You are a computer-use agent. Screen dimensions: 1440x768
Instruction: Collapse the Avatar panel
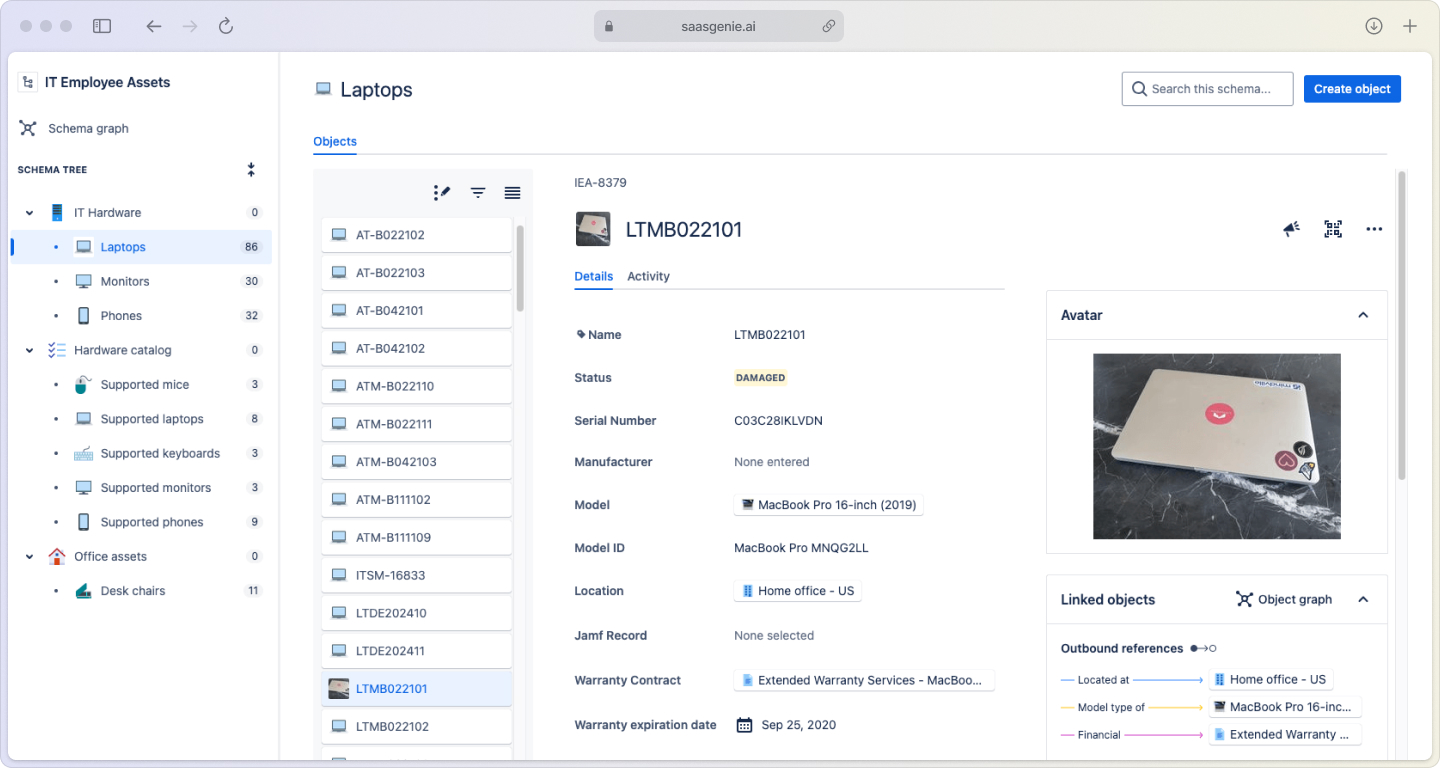(x=1363, y=315)
